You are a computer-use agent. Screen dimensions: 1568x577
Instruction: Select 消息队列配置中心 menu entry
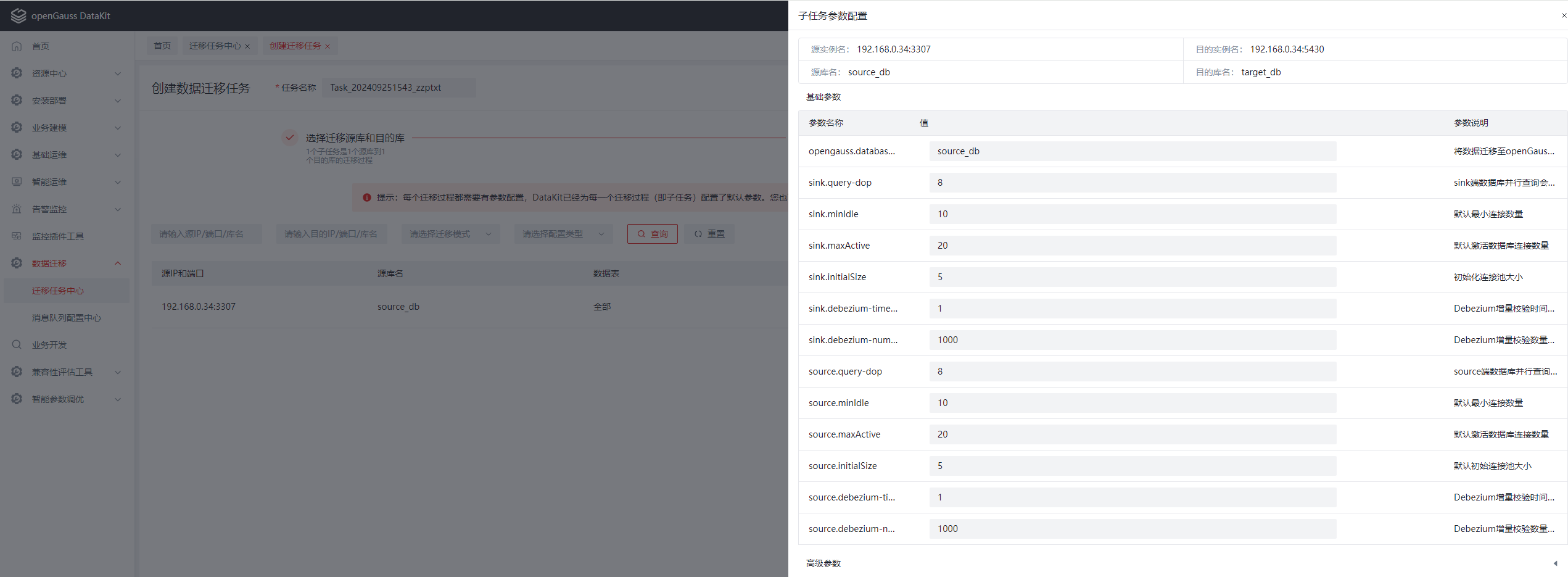(66, 317)
